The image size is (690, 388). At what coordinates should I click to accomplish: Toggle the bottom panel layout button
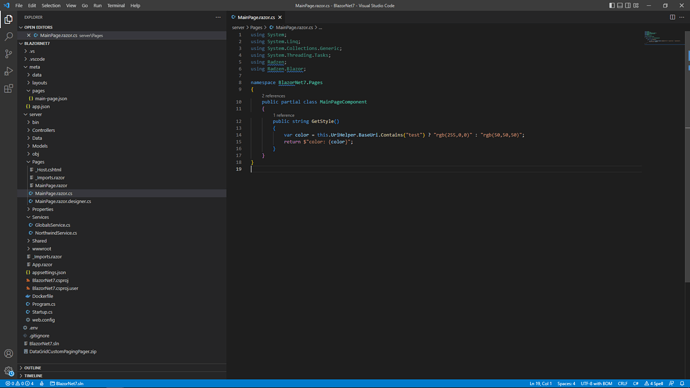620,6
